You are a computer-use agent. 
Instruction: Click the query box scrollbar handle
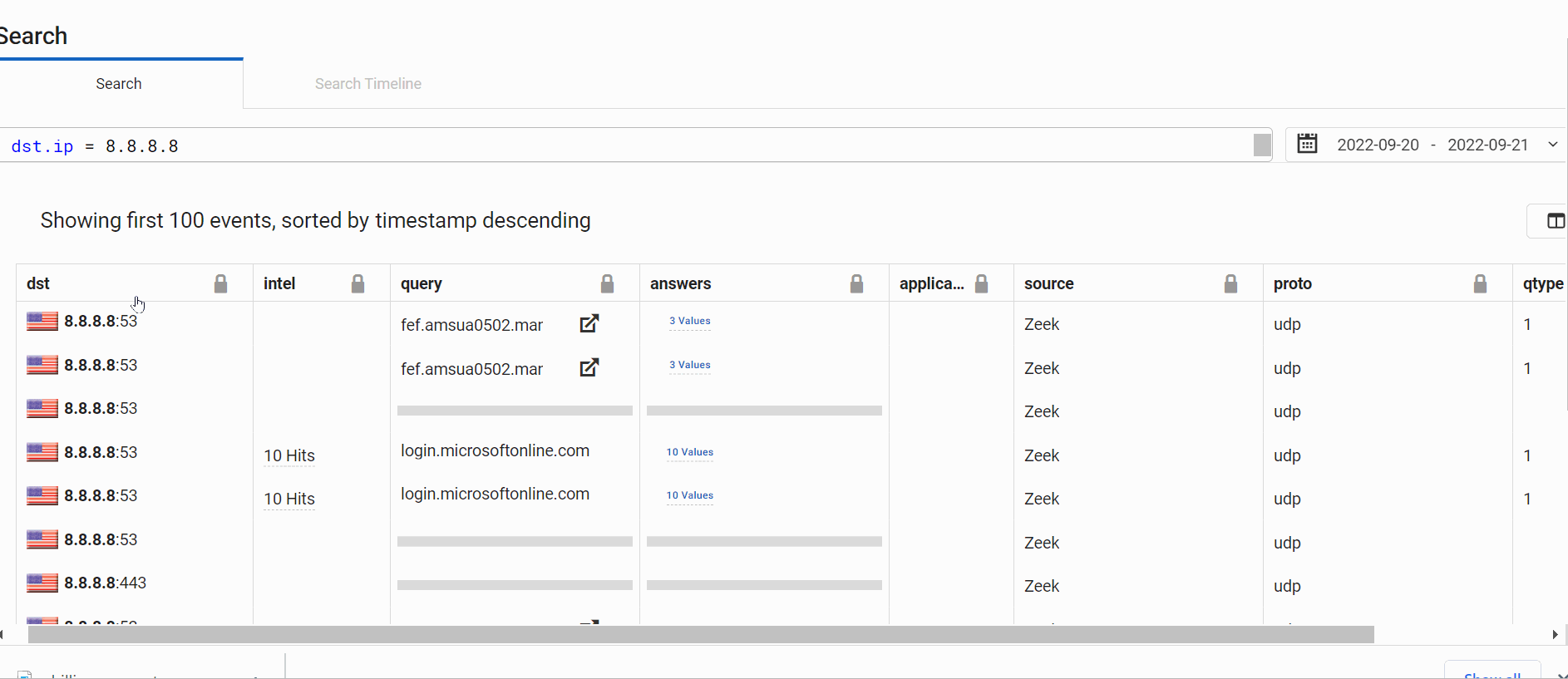(x=1262, y=145)
